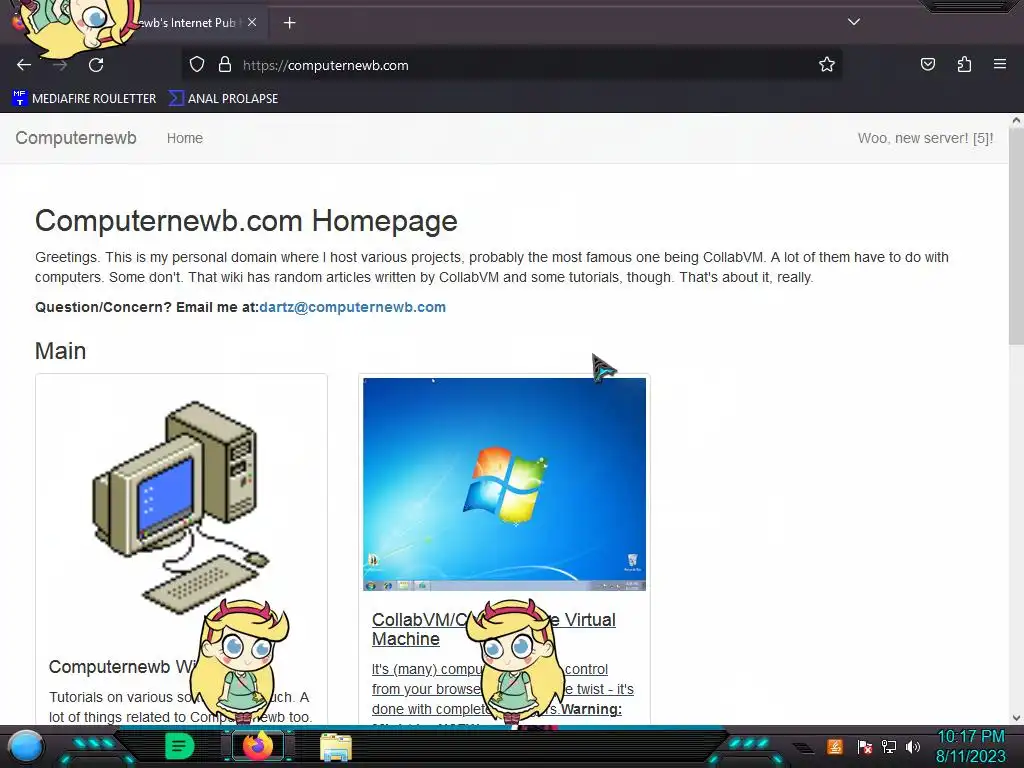The width and height of the screenshot is (1024, 768).
Task: Click the Woo, new server! [5]! text
Action: tap(925, 138)
